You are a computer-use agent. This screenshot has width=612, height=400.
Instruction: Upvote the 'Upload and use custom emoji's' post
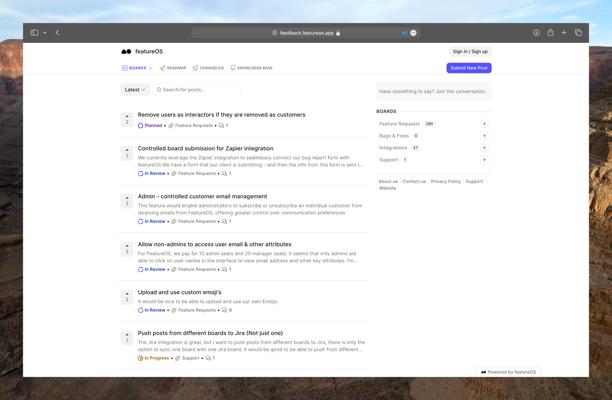click(127, 296)
